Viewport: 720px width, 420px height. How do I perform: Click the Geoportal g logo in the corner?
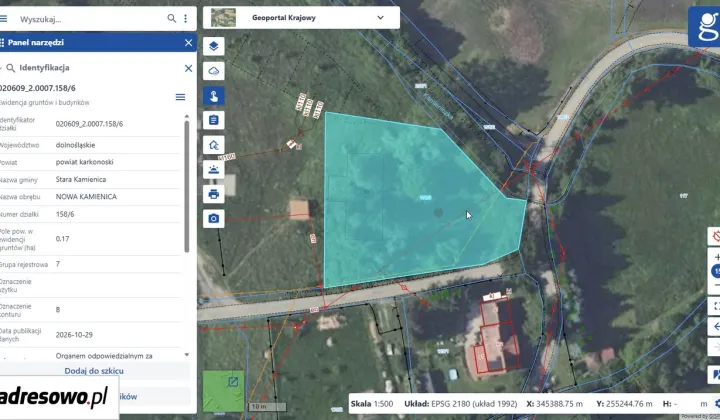(705, 27)
